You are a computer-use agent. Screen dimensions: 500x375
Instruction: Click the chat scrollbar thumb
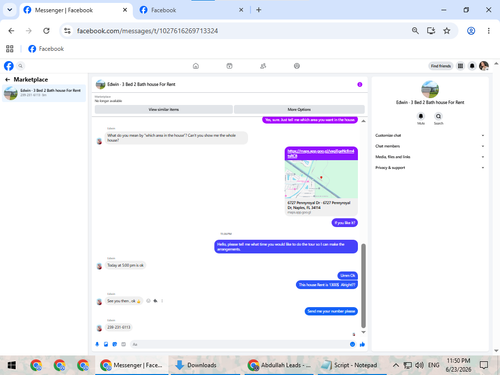(363, 286)
